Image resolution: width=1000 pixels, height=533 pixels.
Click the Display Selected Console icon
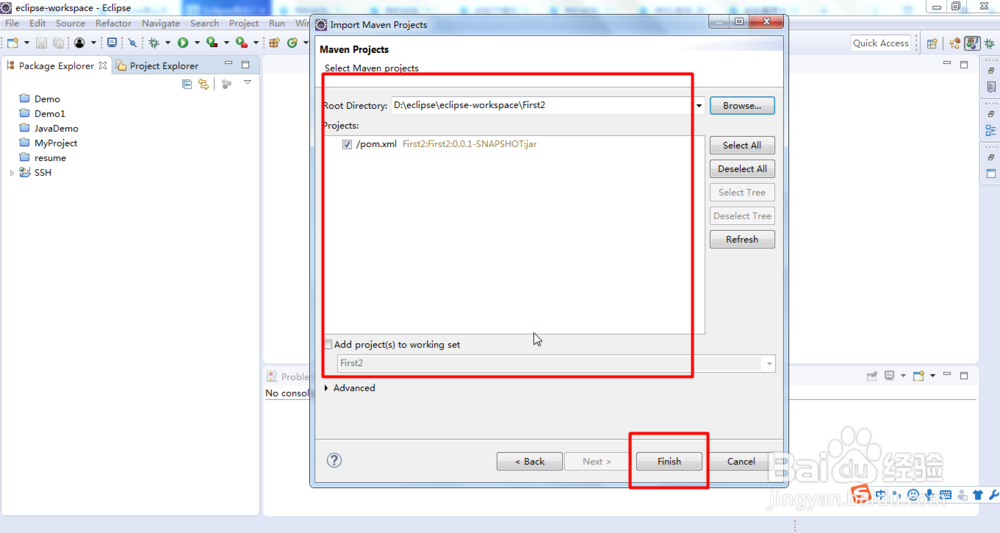pyautogui.click(x=890, y=376)
